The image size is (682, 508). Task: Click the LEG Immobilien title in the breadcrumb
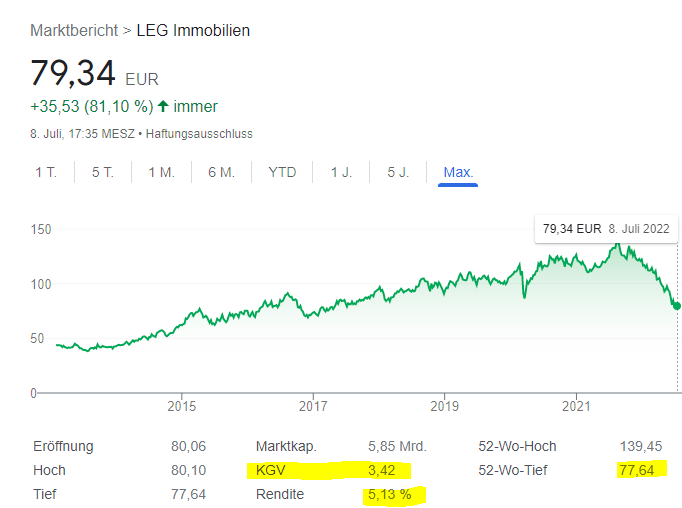click(x=193, y=30)
